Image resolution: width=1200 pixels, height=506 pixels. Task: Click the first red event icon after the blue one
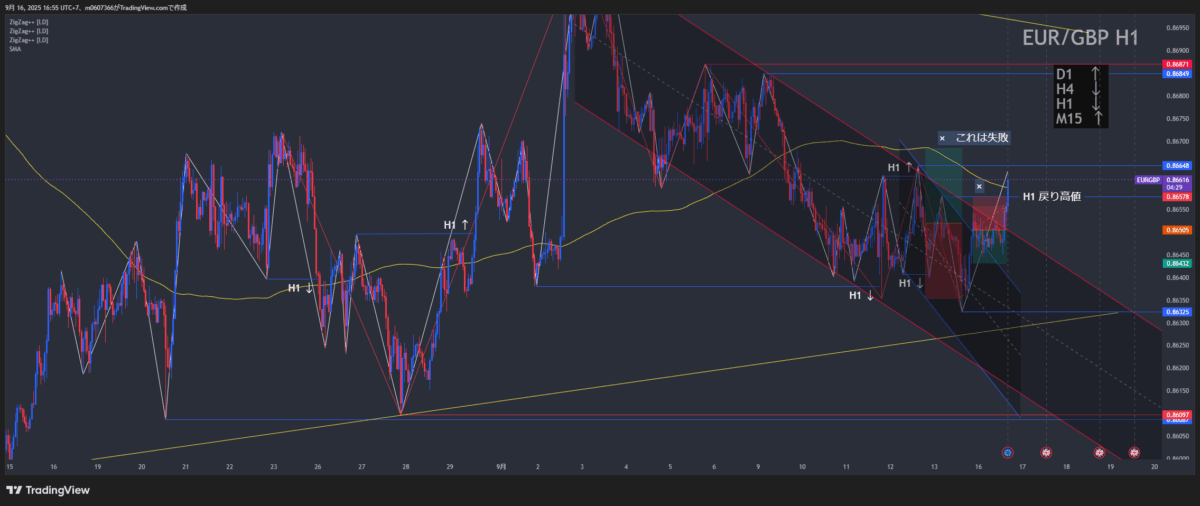point(1046,453)
